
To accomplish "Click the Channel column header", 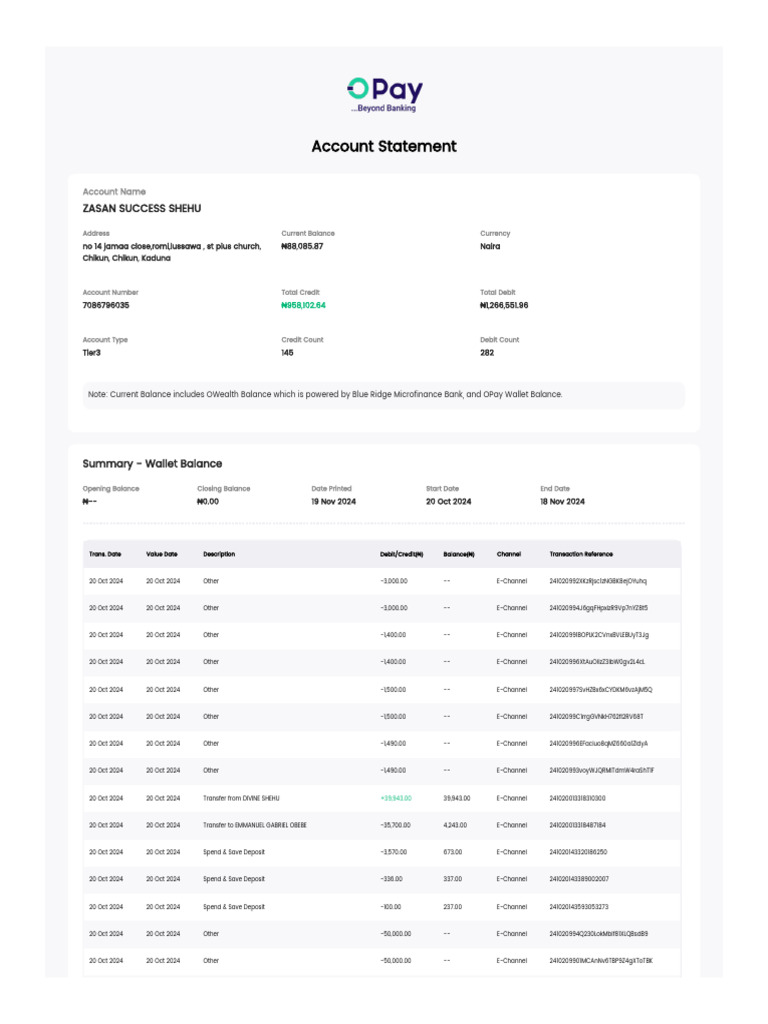I will point(509,554).
